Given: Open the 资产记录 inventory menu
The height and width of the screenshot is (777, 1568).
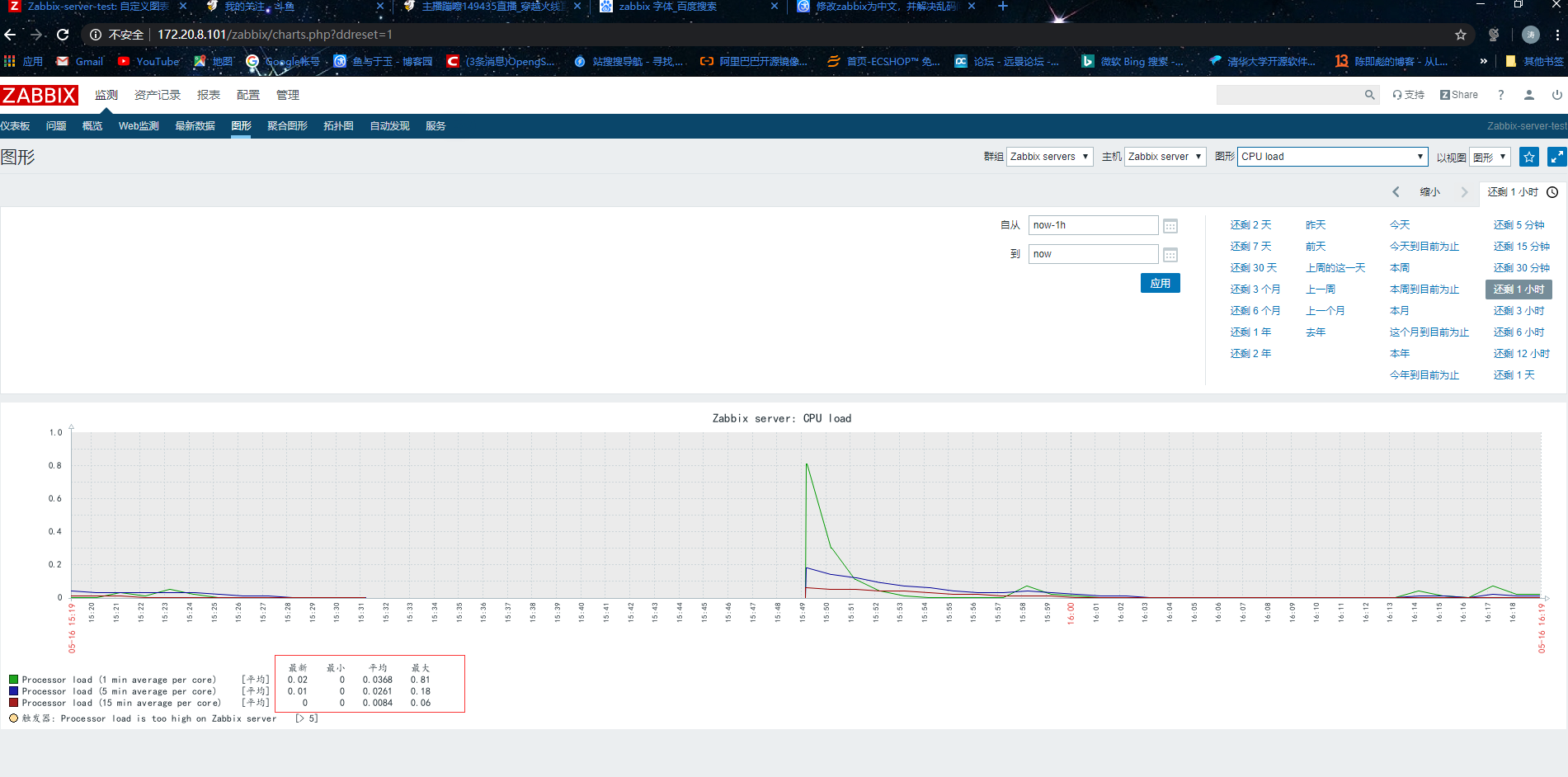Looking at the screenshot, I should [x=158, y=95].
